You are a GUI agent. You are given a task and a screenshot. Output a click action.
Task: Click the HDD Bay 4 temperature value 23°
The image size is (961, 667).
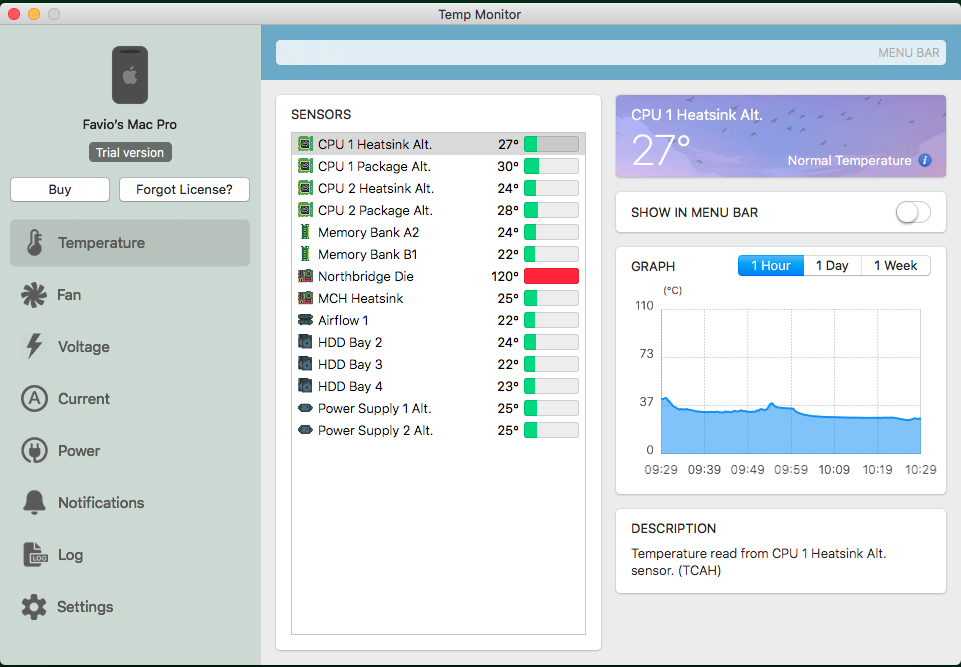(x=508, y=386)
